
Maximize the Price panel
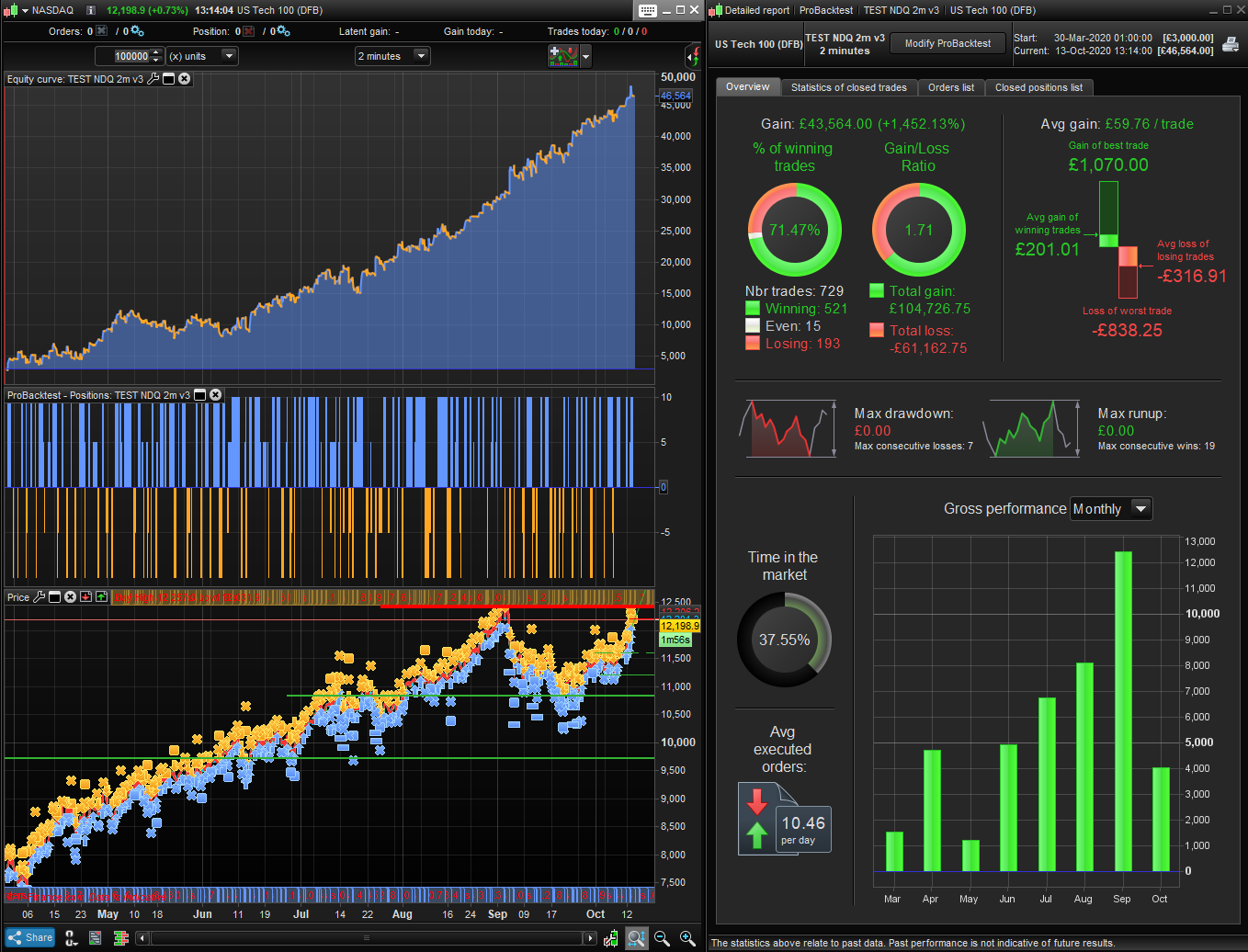(54, 597)
